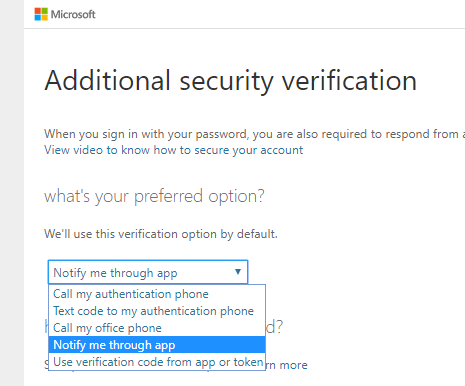The image size is (465, 386).
Task: Open the 'View video to know how to secure your account' link
Action: point(174,150)
